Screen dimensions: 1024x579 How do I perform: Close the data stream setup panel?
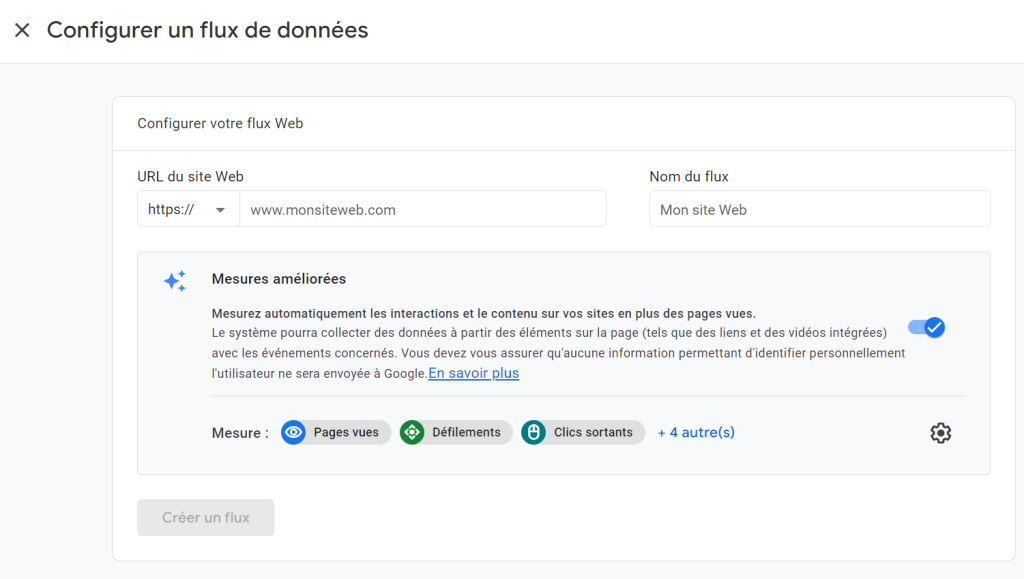point(22,30)
